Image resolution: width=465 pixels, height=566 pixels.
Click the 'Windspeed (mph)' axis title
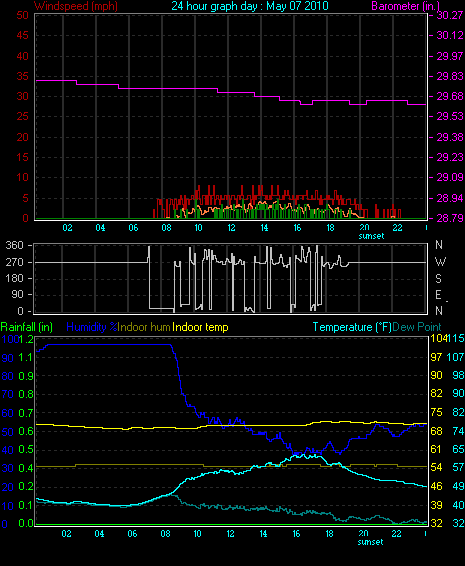76,6
